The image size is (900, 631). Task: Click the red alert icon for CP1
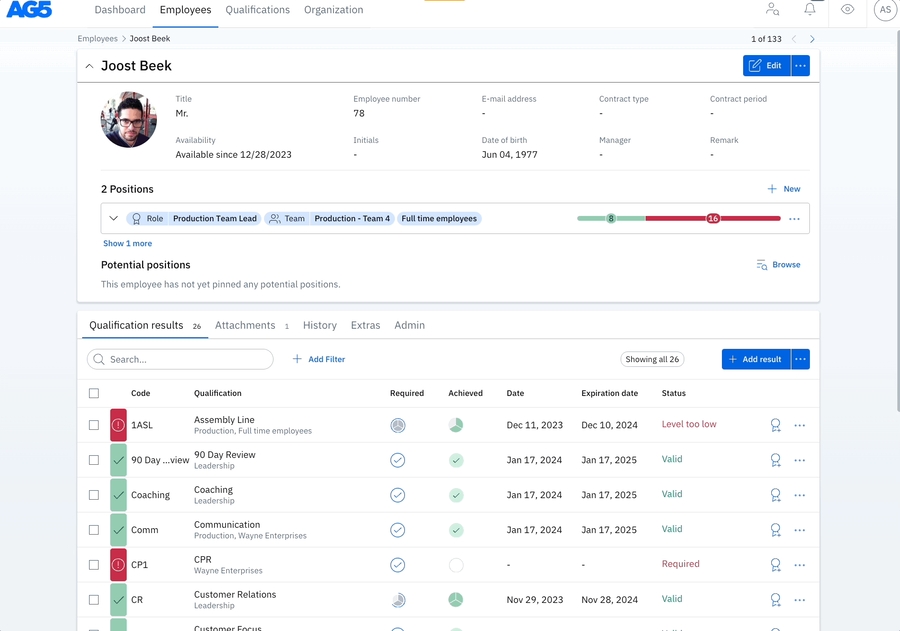click(x=118, y=565)
